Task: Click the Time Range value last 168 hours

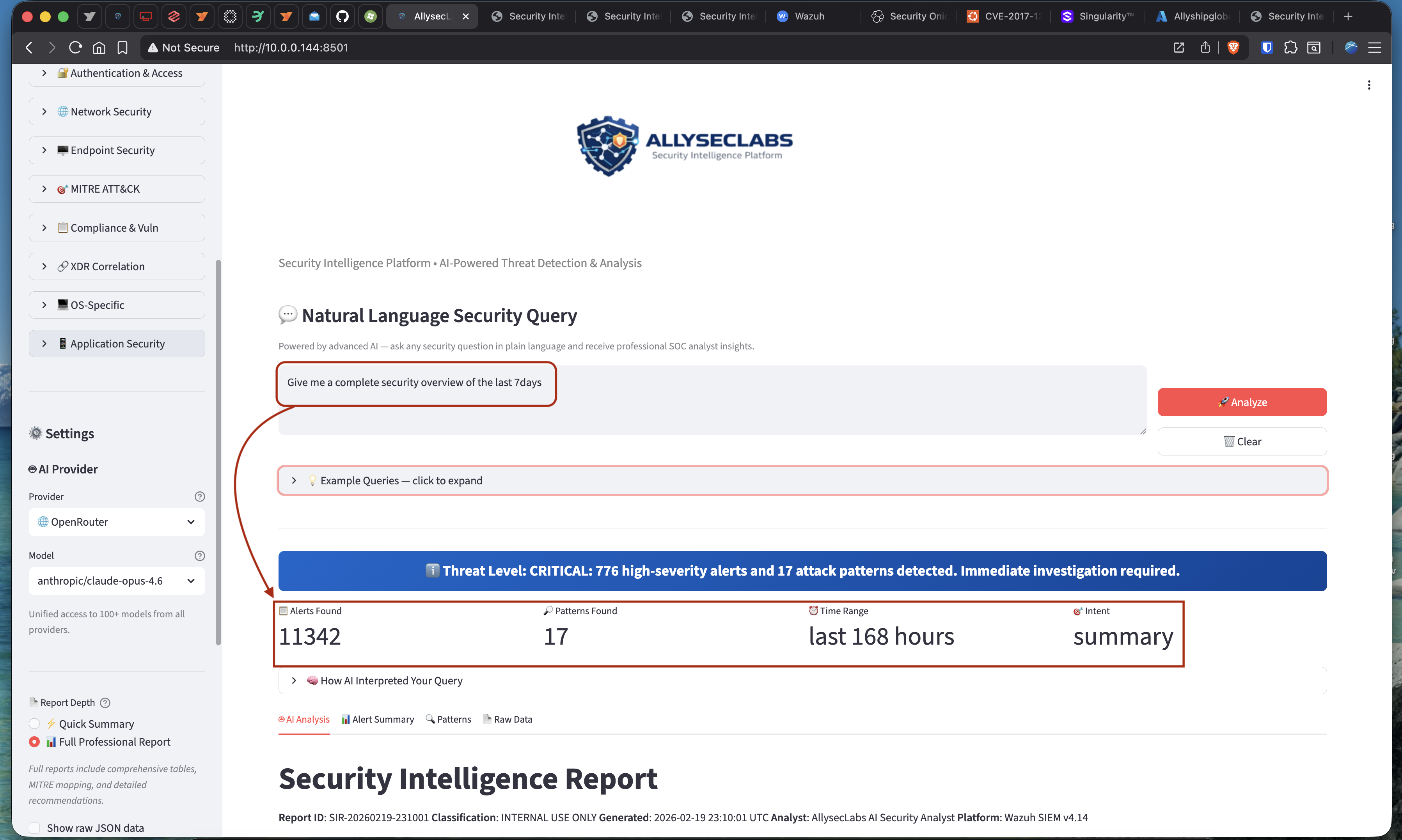Action: click(x=881, y=636)
